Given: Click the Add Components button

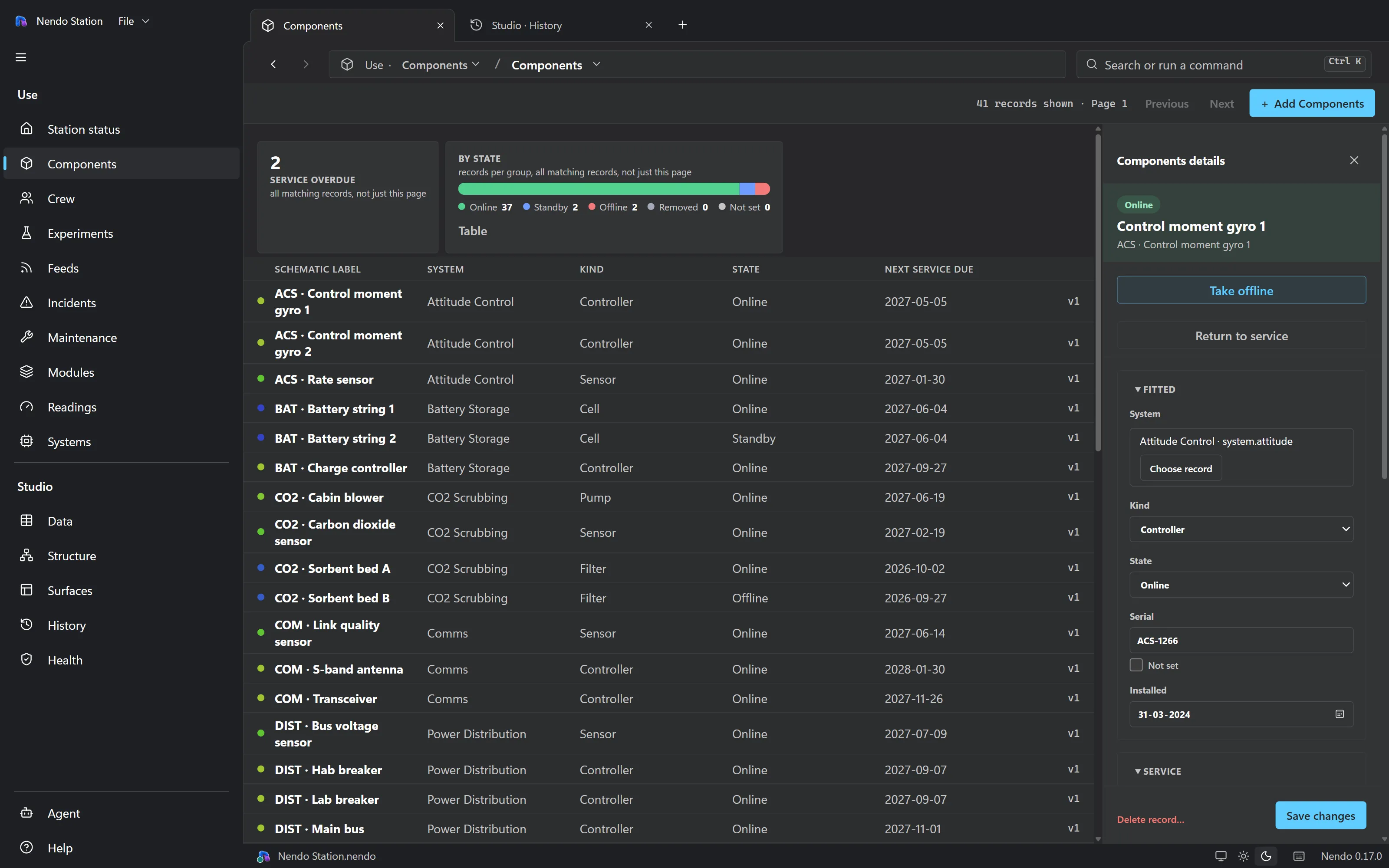Looking at the screenshot, I should [1311, 103].
